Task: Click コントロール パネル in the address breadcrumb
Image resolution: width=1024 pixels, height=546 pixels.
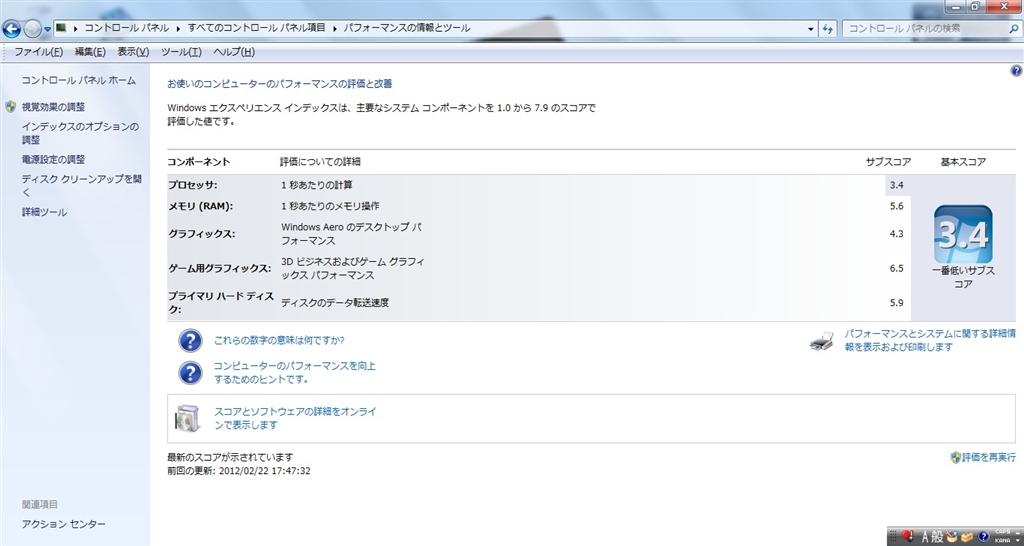Action: 127,28
